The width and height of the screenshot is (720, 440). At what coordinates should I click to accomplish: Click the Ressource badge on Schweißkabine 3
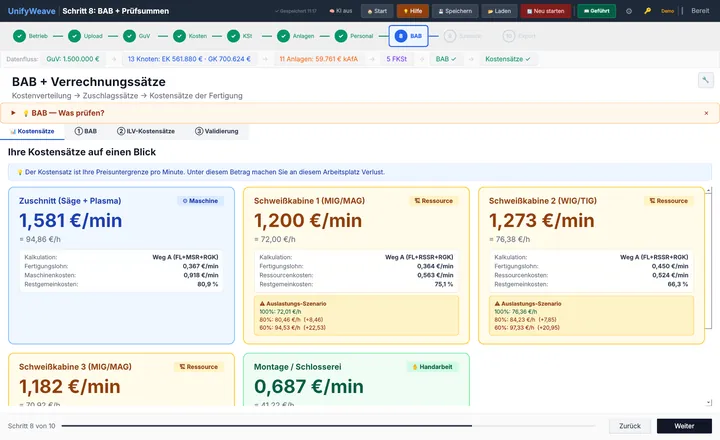pyautogui.click(x=198, y=367)
